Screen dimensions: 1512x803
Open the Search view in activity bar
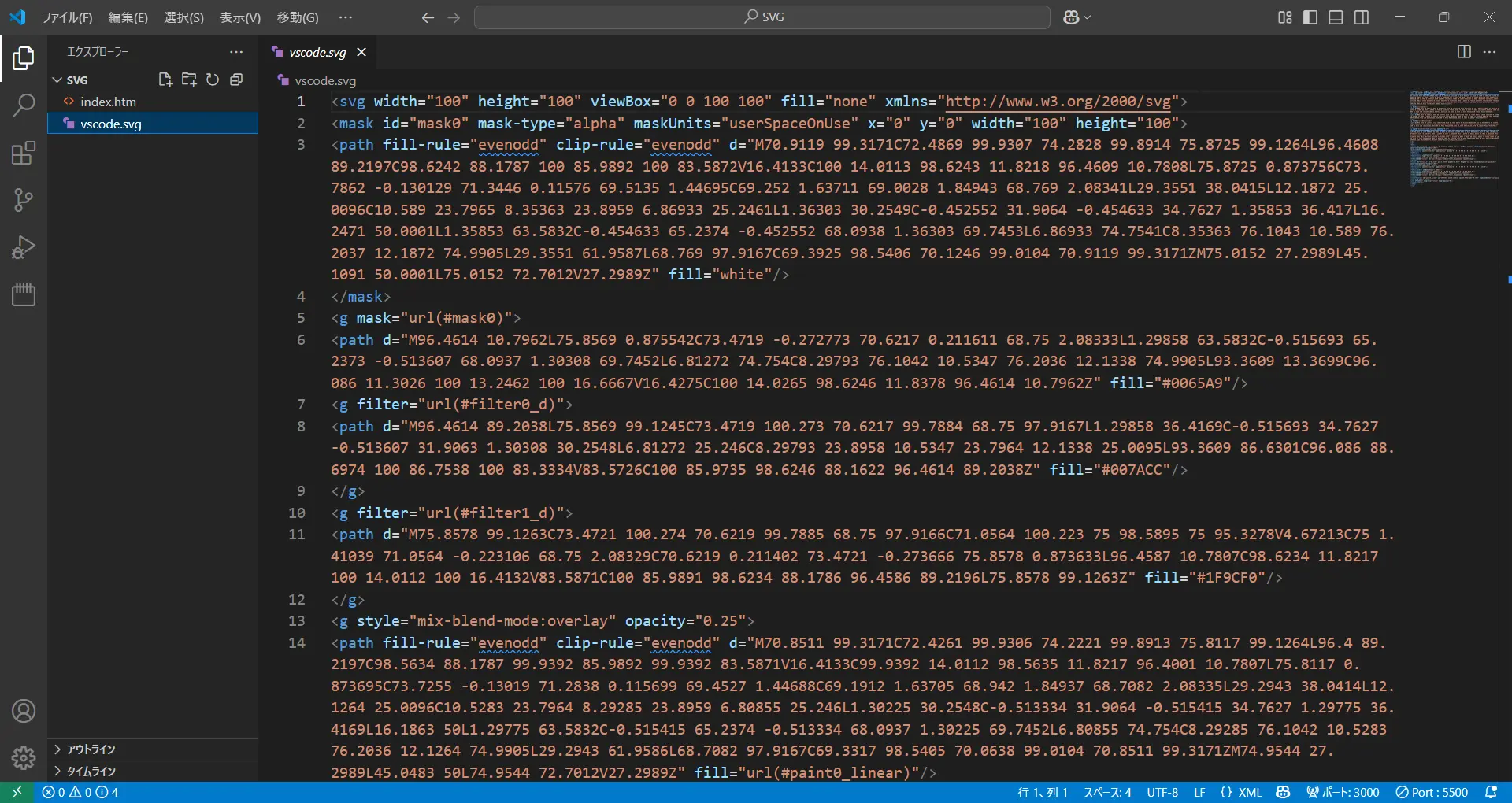[x=24, y=105]
